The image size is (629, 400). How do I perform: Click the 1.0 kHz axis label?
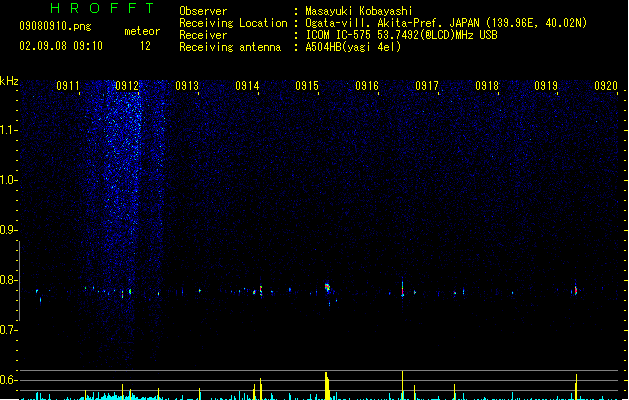(x=9, y=180)
